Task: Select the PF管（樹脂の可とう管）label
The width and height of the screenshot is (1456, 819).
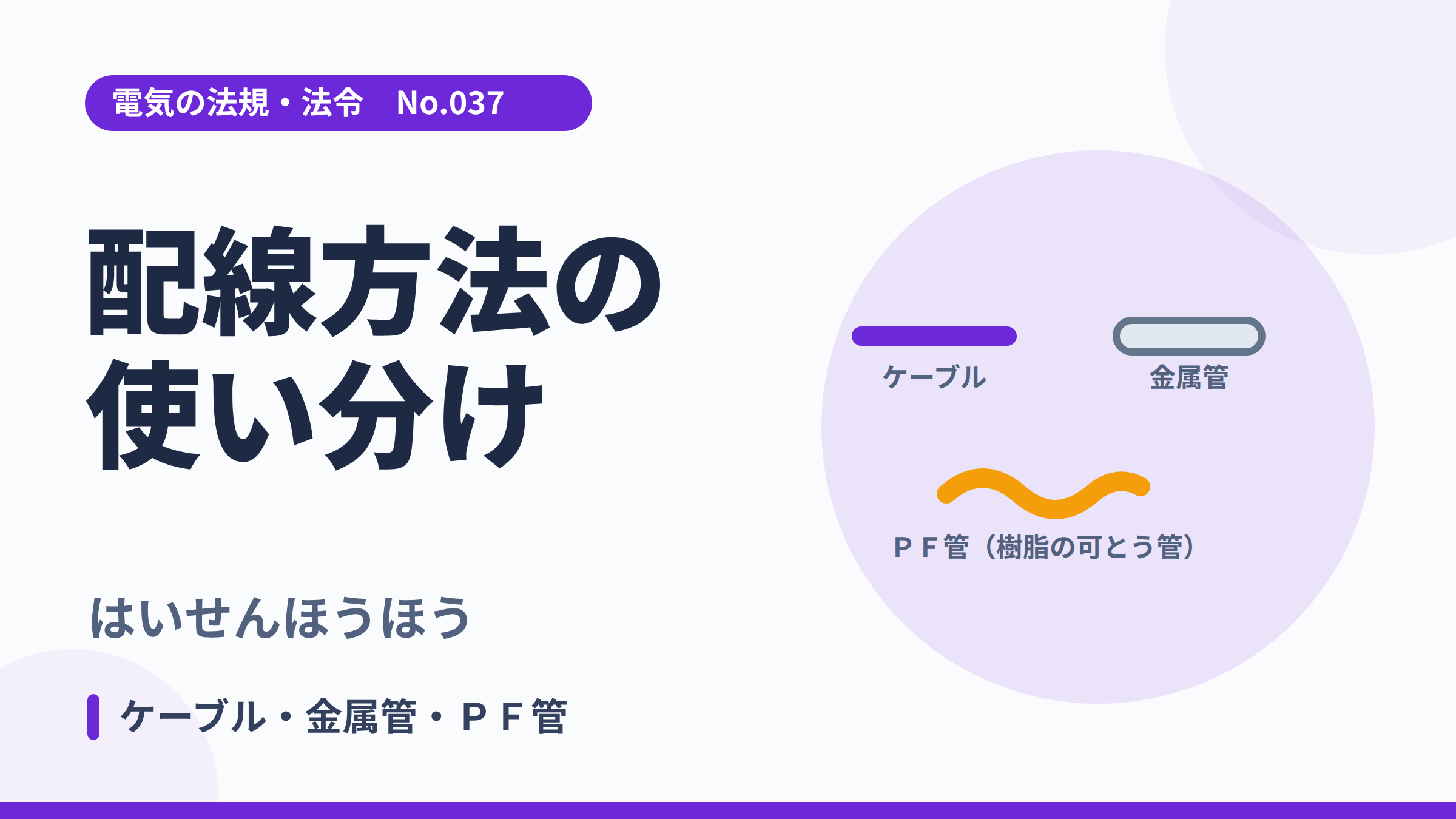Action: pos(1043,547)
